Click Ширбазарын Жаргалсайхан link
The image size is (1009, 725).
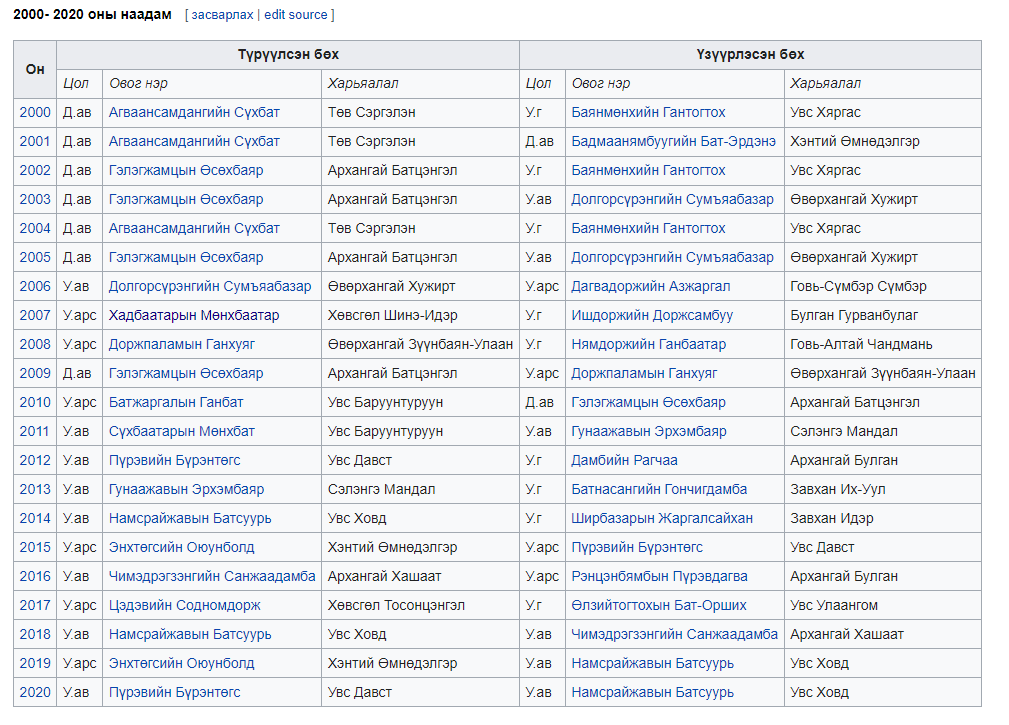point(662,518)
